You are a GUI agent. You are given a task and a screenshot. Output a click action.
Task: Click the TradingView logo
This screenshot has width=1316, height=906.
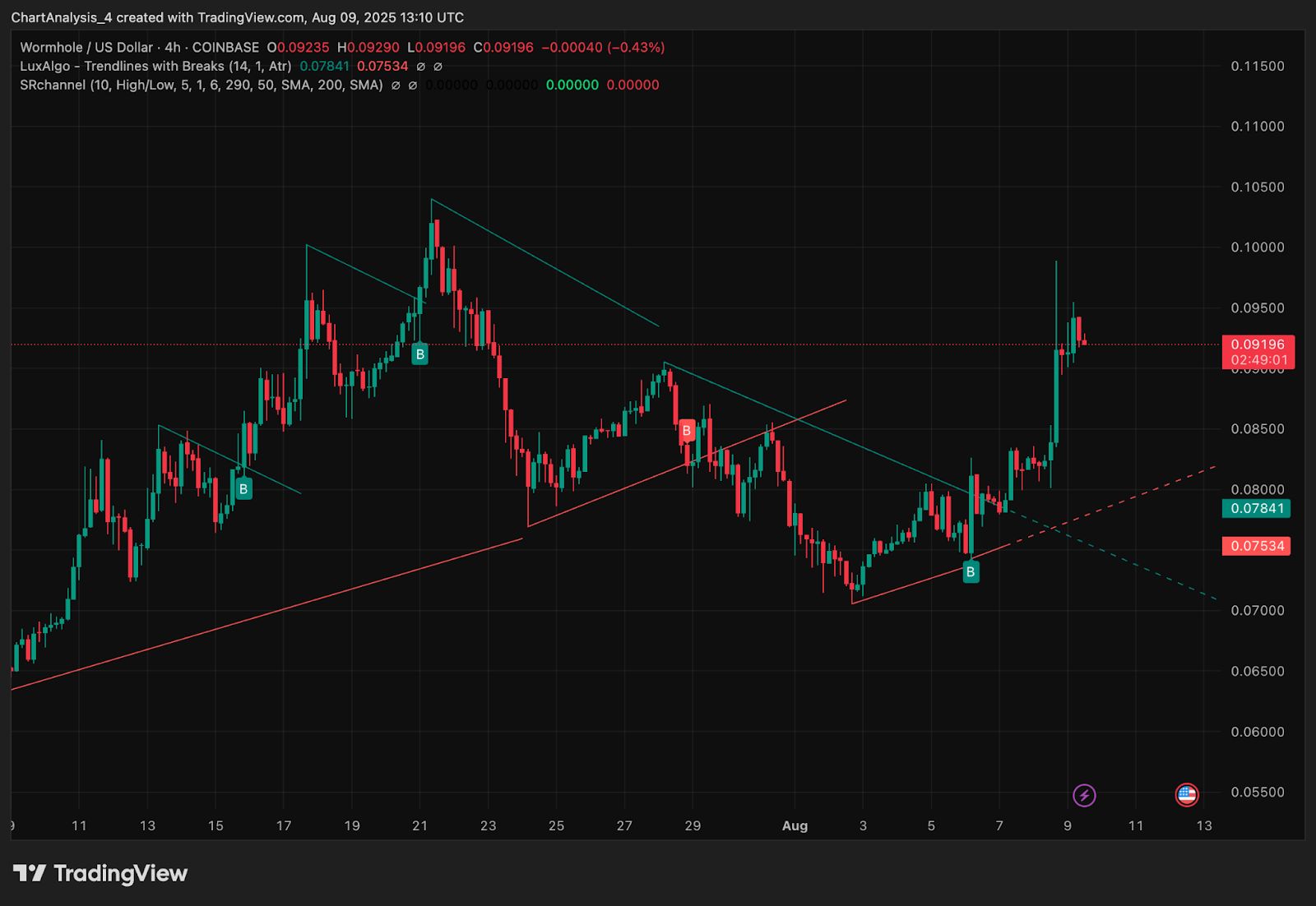100,873
